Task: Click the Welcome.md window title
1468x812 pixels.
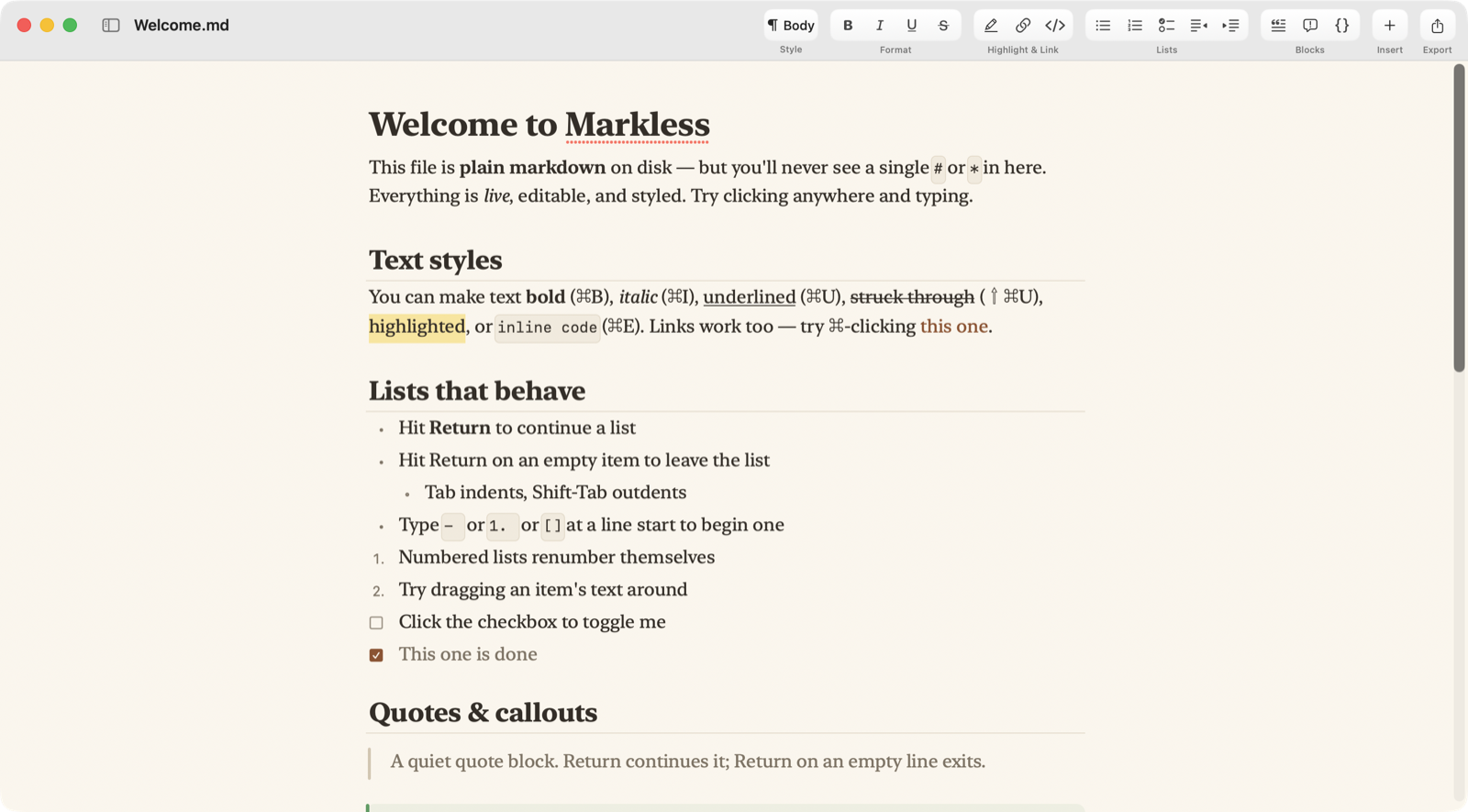Action: [x=182, y=26]
